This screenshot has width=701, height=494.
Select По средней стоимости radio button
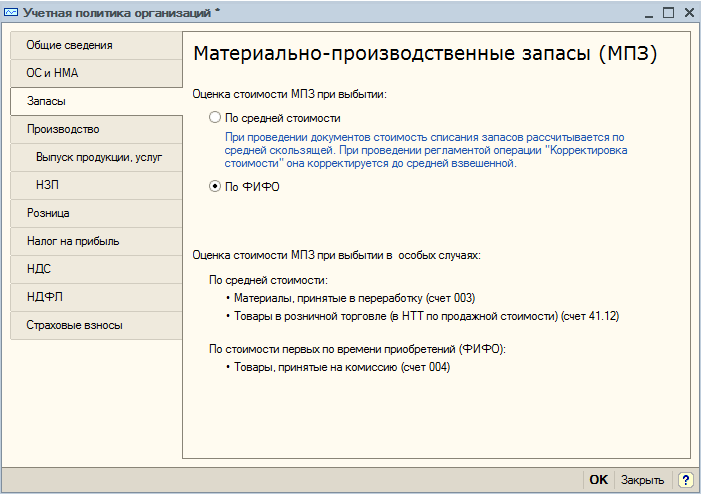tap(215, 118)
